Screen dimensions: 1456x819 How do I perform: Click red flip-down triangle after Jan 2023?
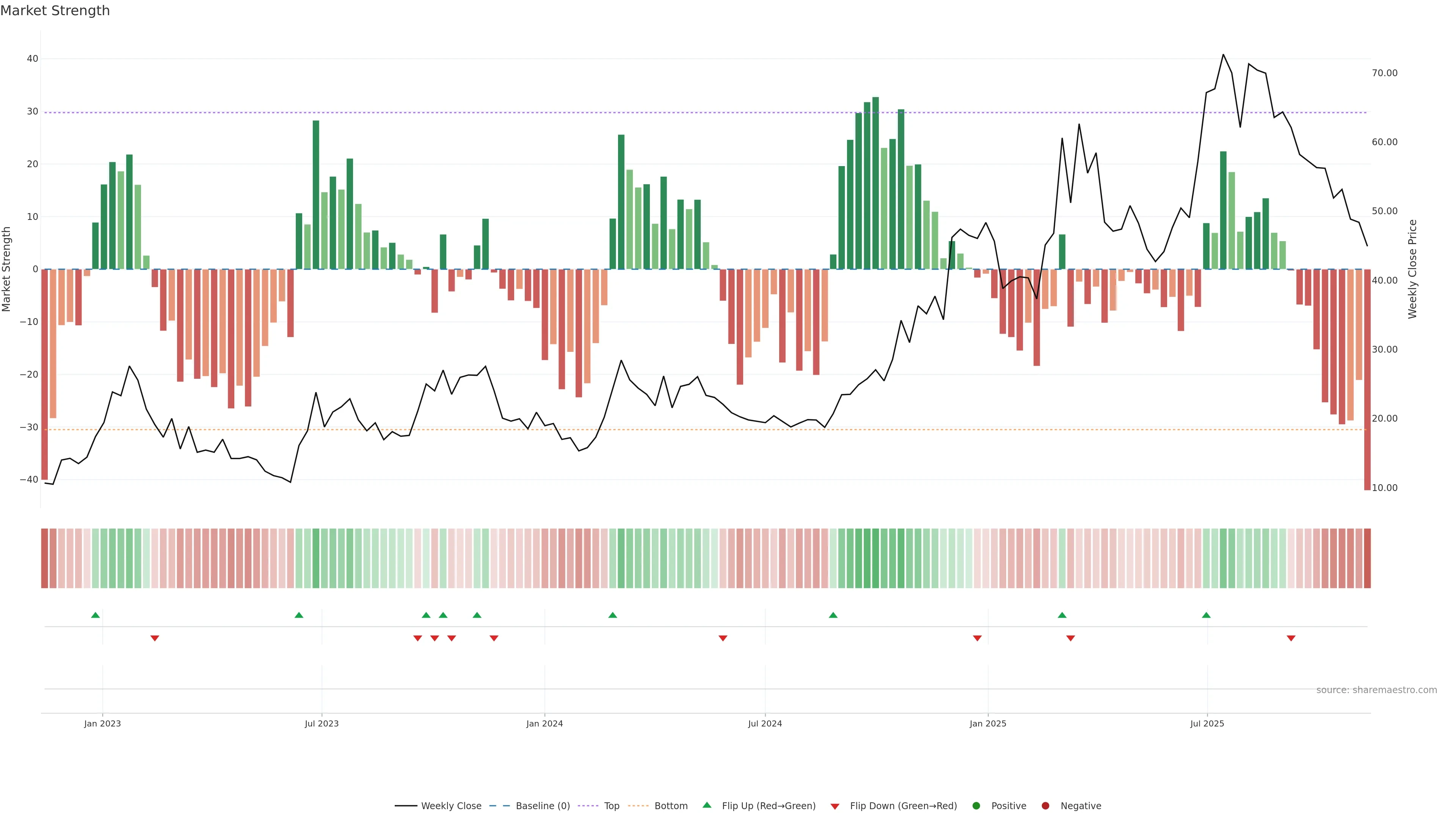tap(155, 638)
